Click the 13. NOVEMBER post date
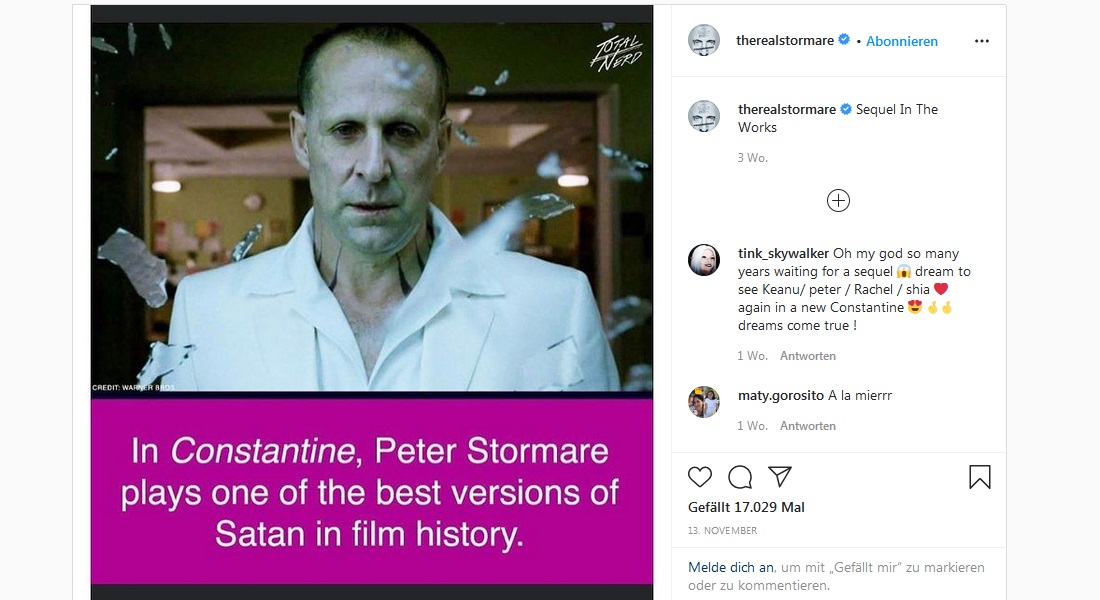Image resolution: width=1100 pixels, height=600 pixels. [x=722, y=531]
